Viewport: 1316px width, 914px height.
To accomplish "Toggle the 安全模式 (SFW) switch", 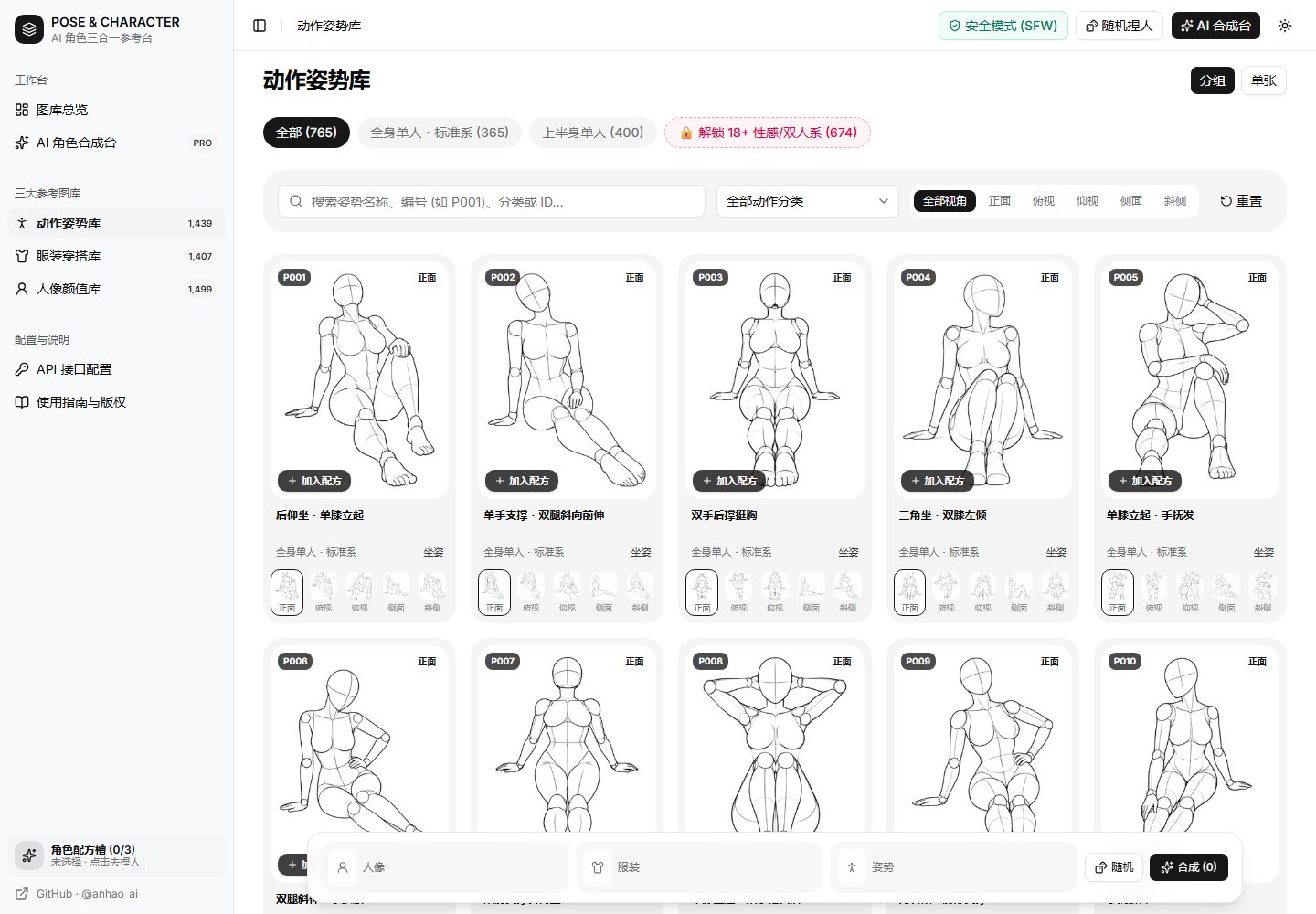I will pyautogui.click(x=1003, y=26).
